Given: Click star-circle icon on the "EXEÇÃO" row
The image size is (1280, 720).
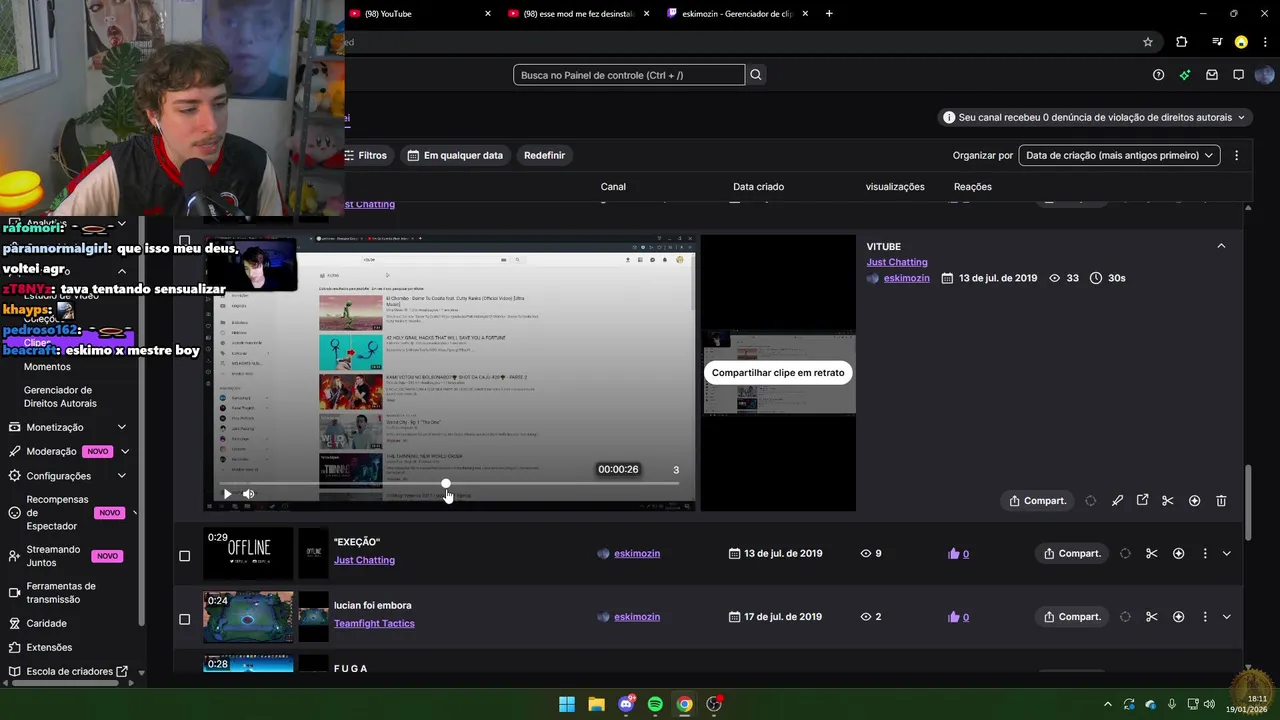Looking at the screenshot, I should tap(1178, 554).
